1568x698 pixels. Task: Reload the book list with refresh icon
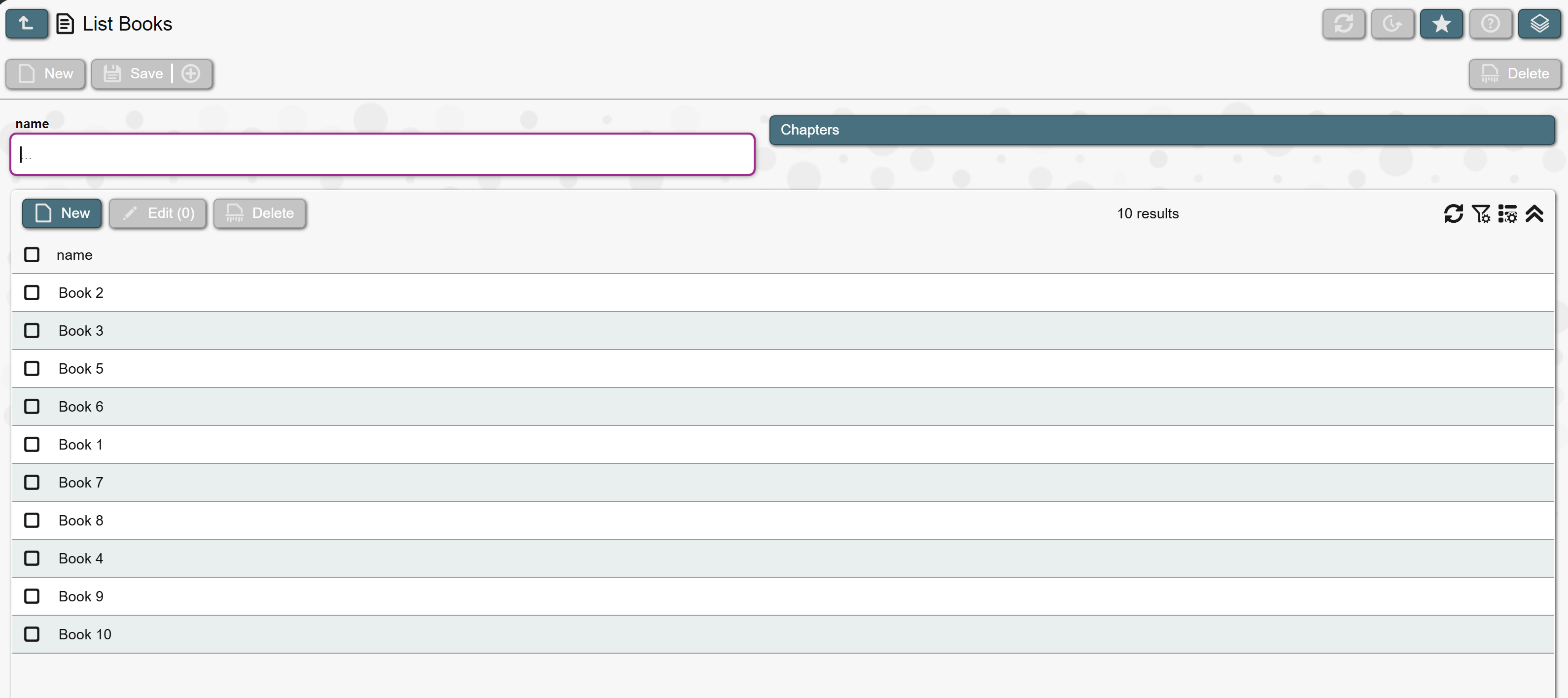(1453, 213)
